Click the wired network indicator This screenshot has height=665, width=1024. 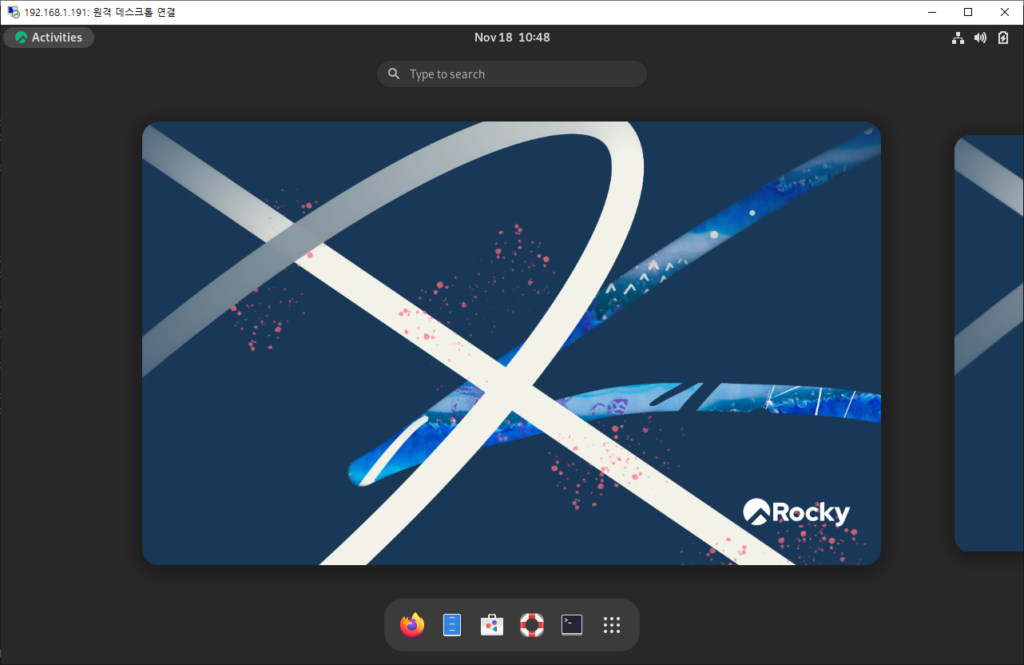click(957, 37)
